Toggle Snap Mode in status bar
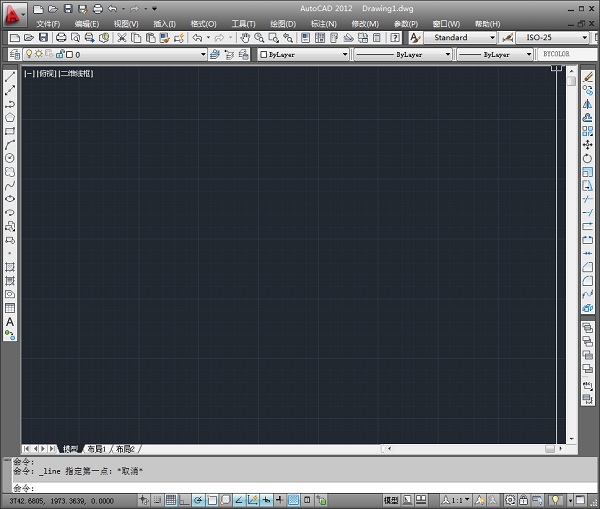This screenshot has height=509, width=600. [157, 500]
